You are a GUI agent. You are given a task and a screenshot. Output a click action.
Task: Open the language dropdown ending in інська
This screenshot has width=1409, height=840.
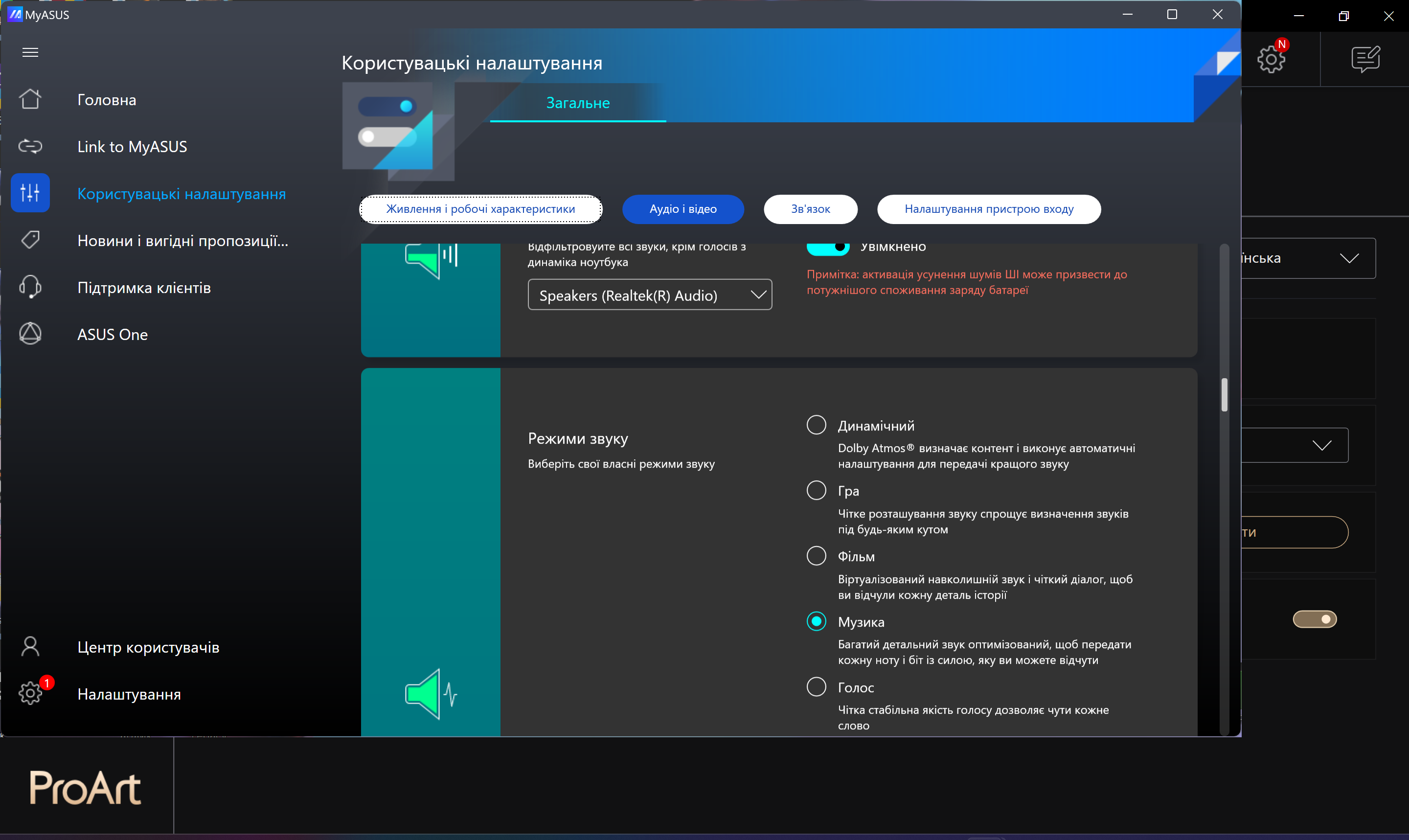pos(1307,258)
